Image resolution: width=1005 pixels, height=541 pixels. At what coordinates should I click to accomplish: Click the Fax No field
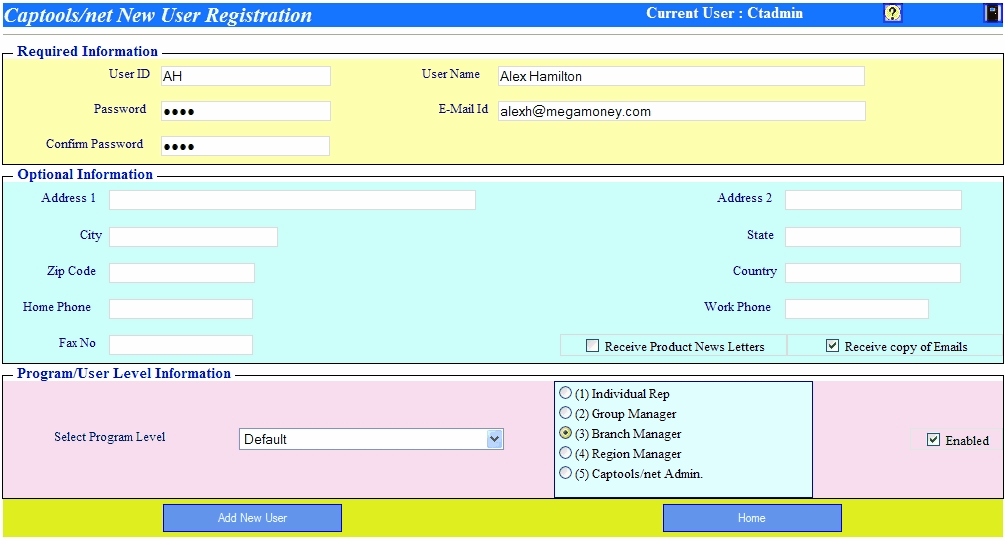(x=181, y=345)
